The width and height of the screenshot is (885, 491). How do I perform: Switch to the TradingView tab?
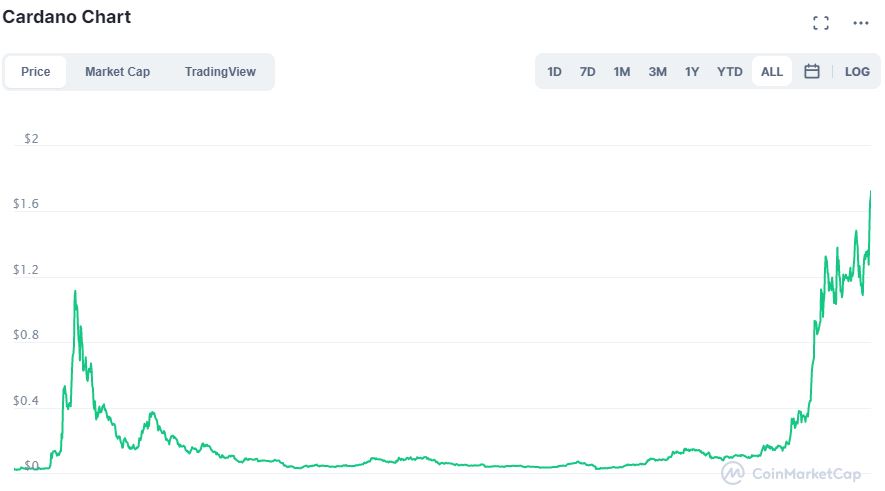click(x=220, y=72)
